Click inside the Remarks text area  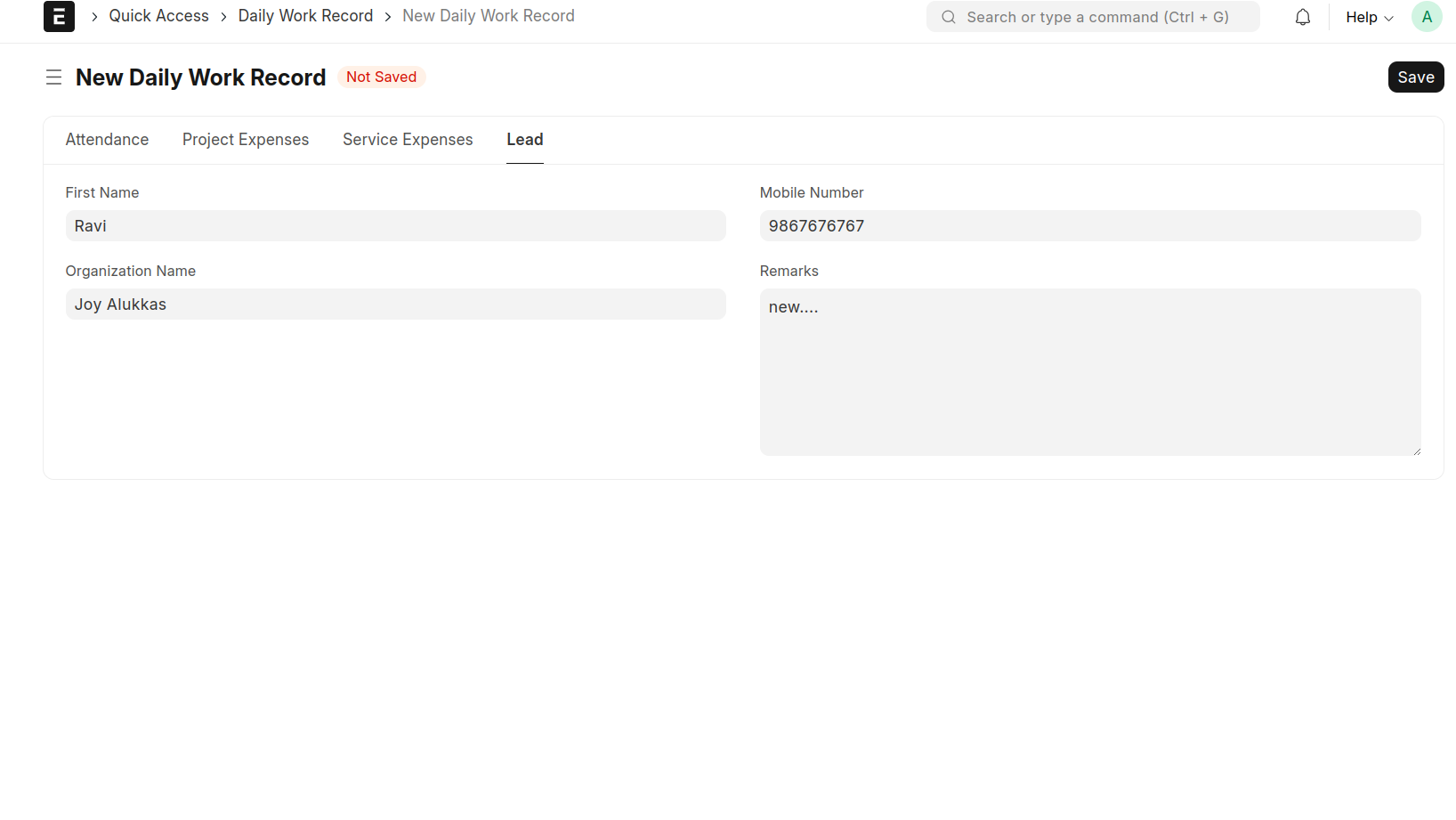pyautogui.click(x=1089, y=372)
